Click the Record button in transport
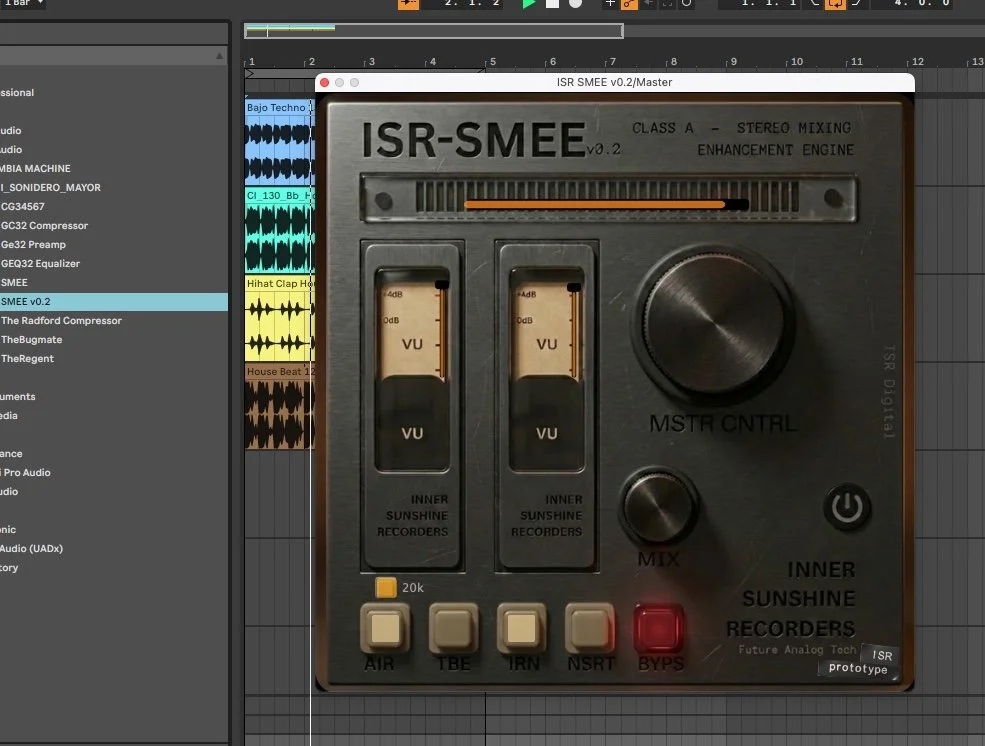The height and width of the screenshot is (746, 985). [575, 3]
